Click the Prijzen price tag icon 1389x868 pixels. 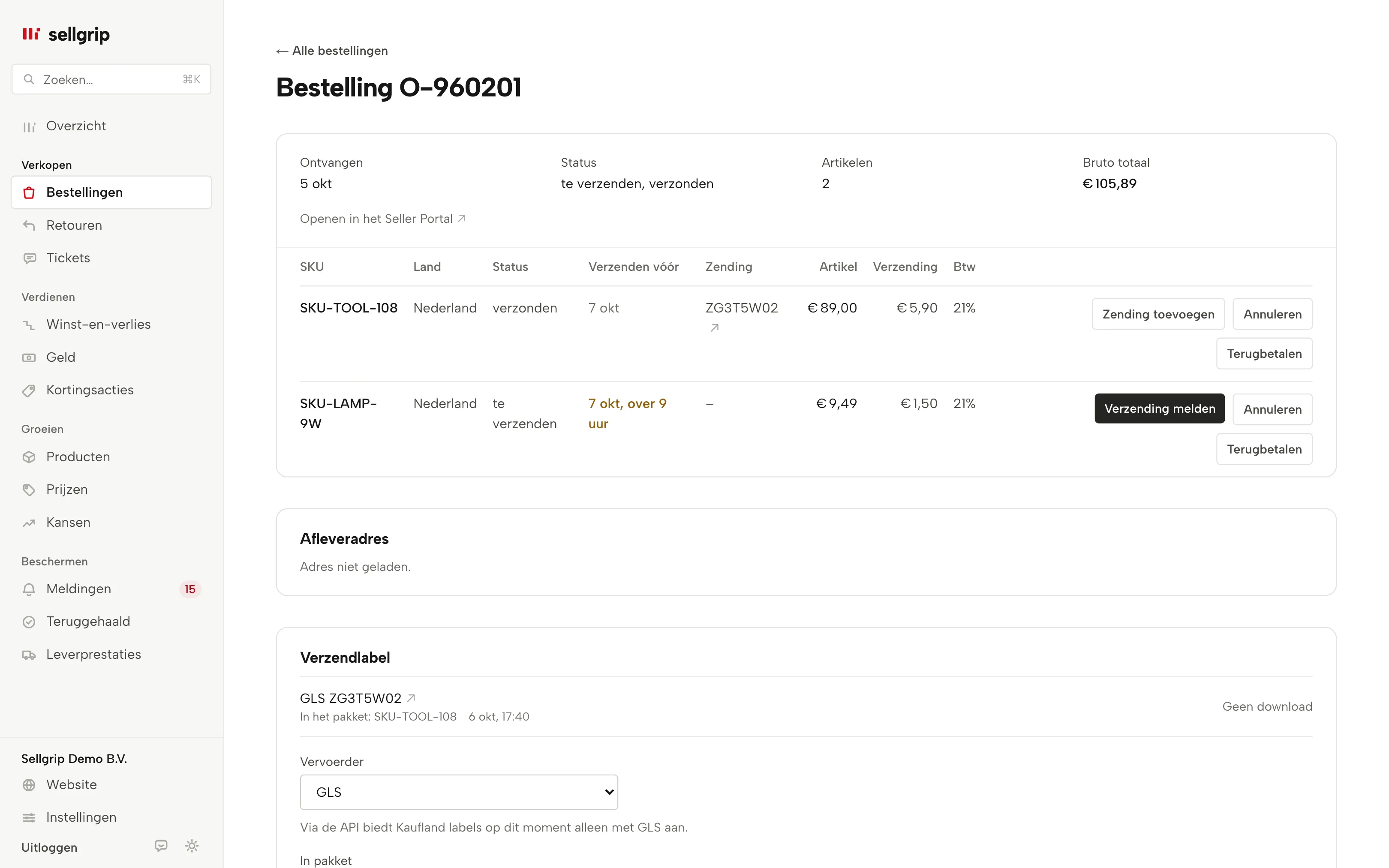point(29,490)
